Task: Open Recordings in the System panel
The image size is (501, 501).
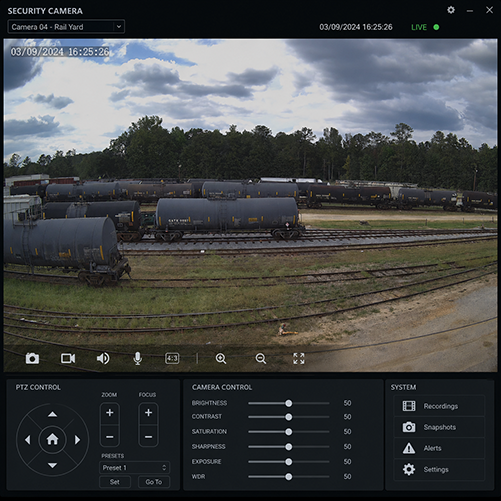Action: pos(439,406)
